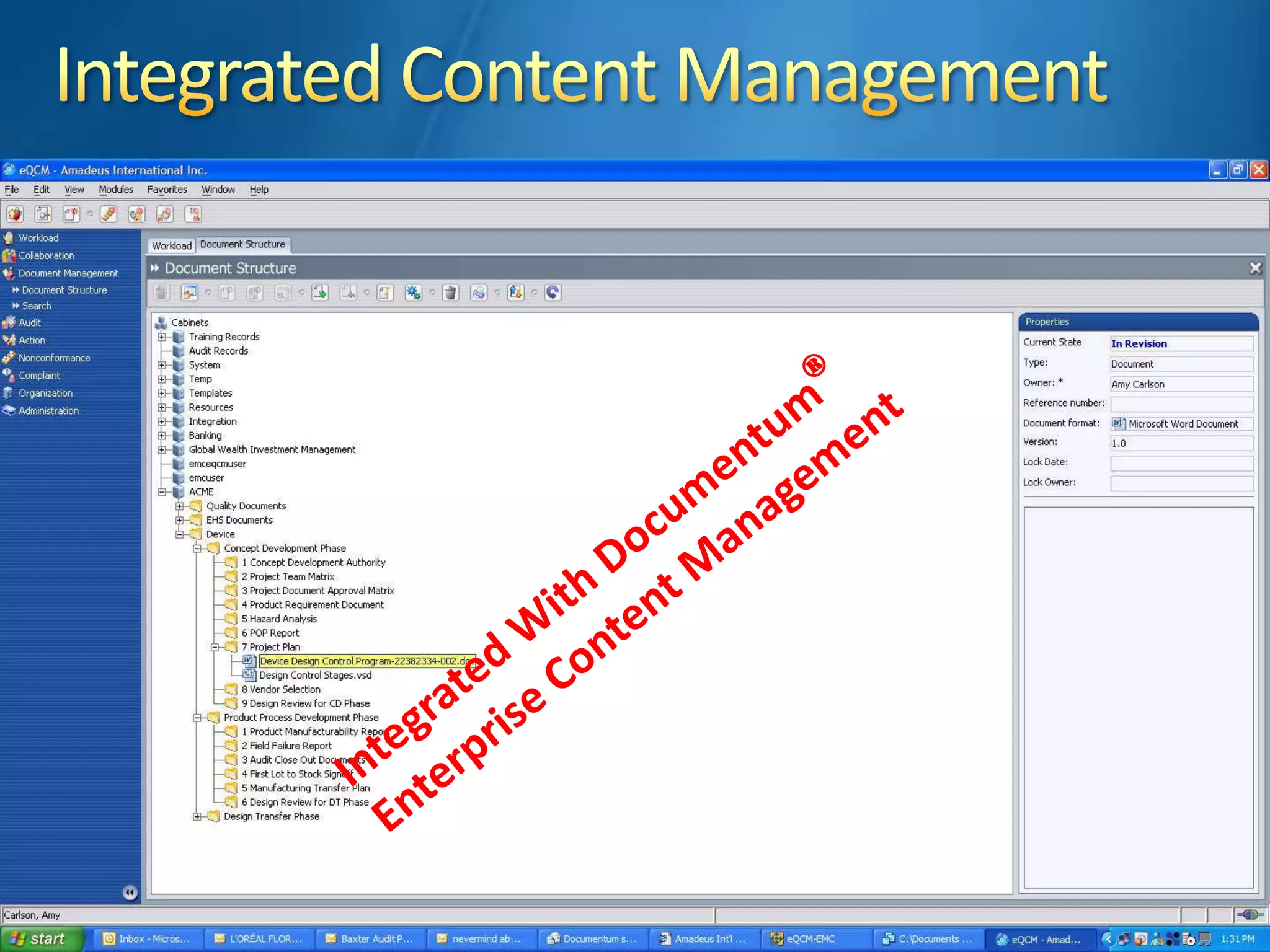Screen dimensions: 1270x952
Task: Expand the Quality Documents folder
Action: (x=180, y=506)
